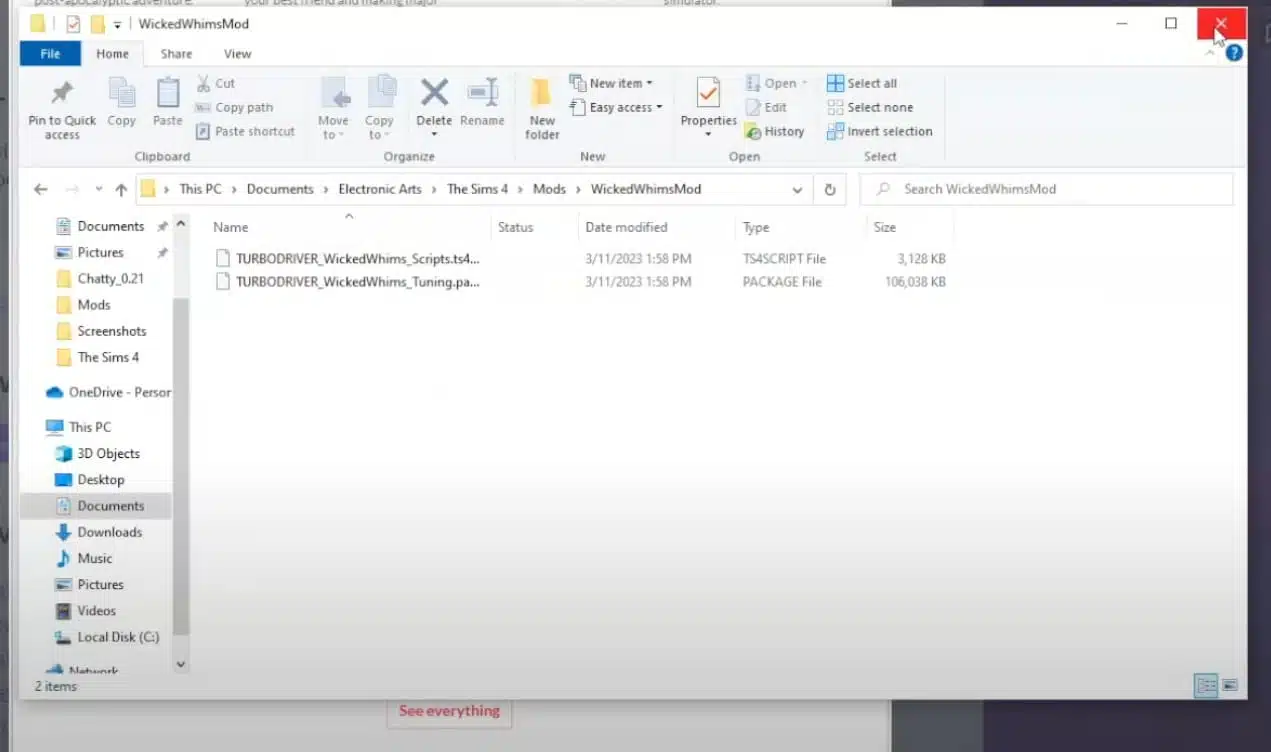The image size is (1271, 752).
Task: Click Edit in the ribbon
Action: 766,108
